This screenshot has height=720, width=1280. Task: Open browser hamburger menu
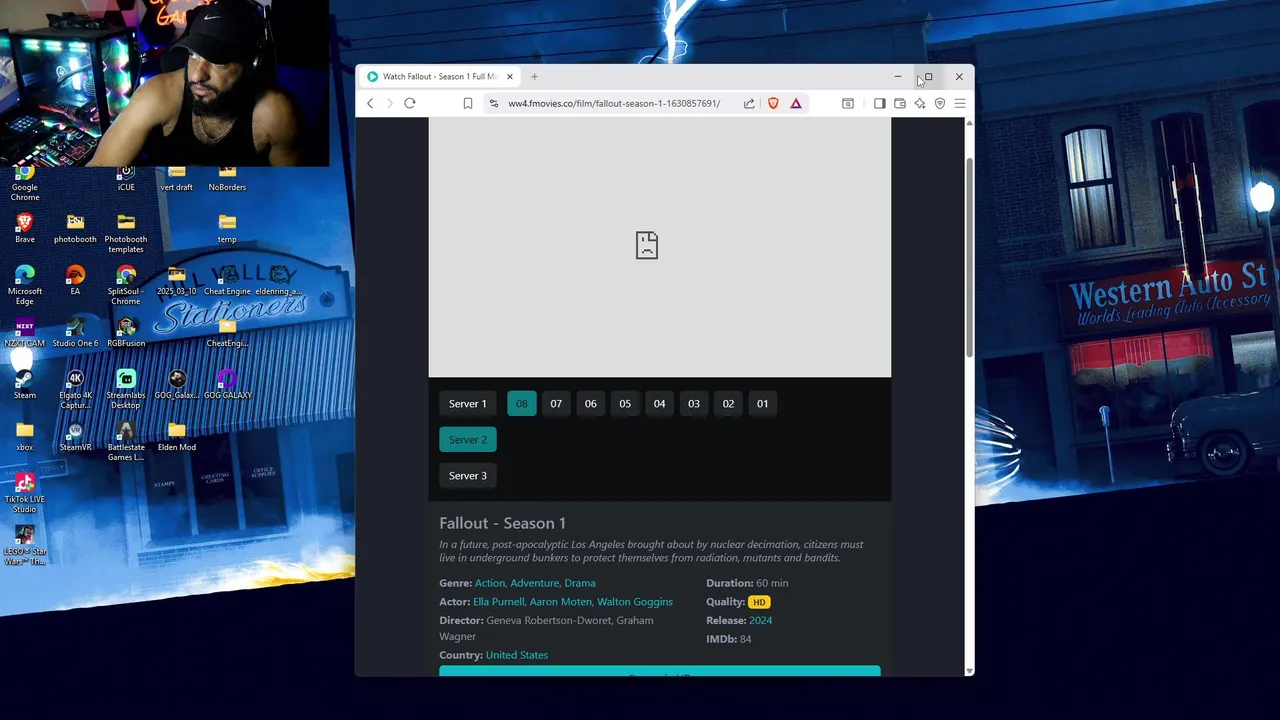pyautogui.click(x=960, y=103)
